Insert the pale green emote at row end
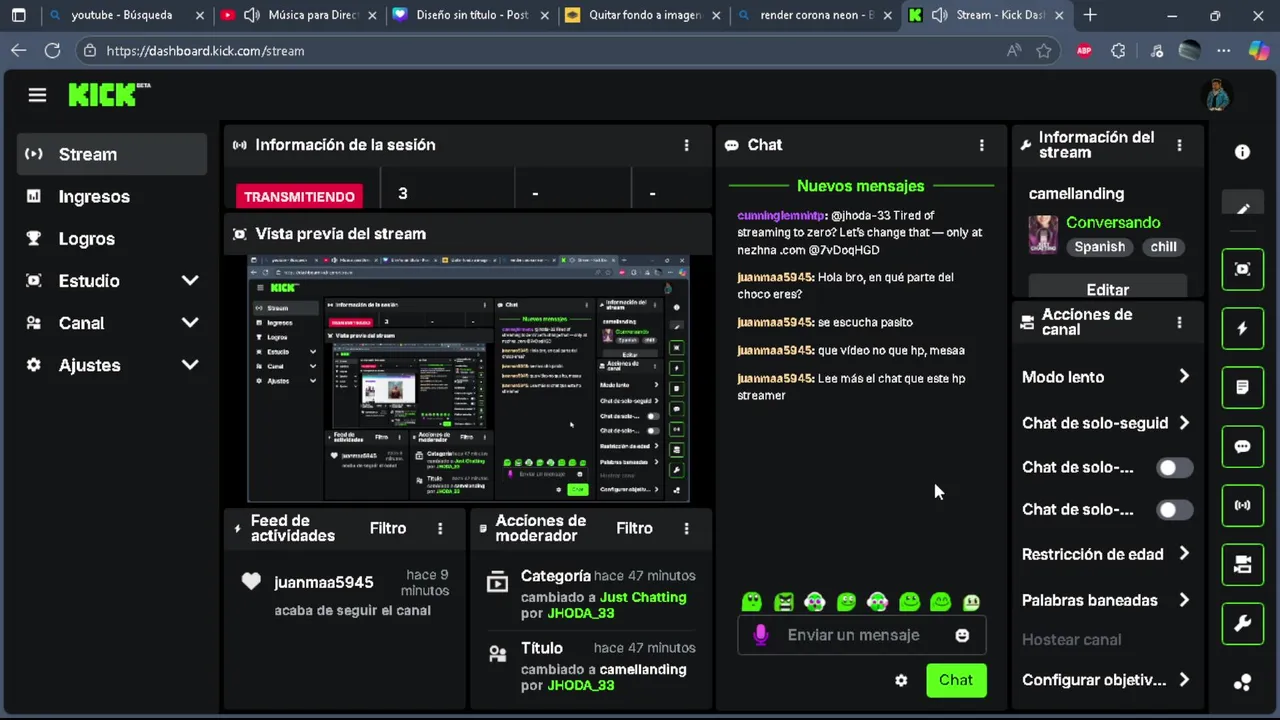The height and width of the screenshot is (720, 1280). point(971,602)
